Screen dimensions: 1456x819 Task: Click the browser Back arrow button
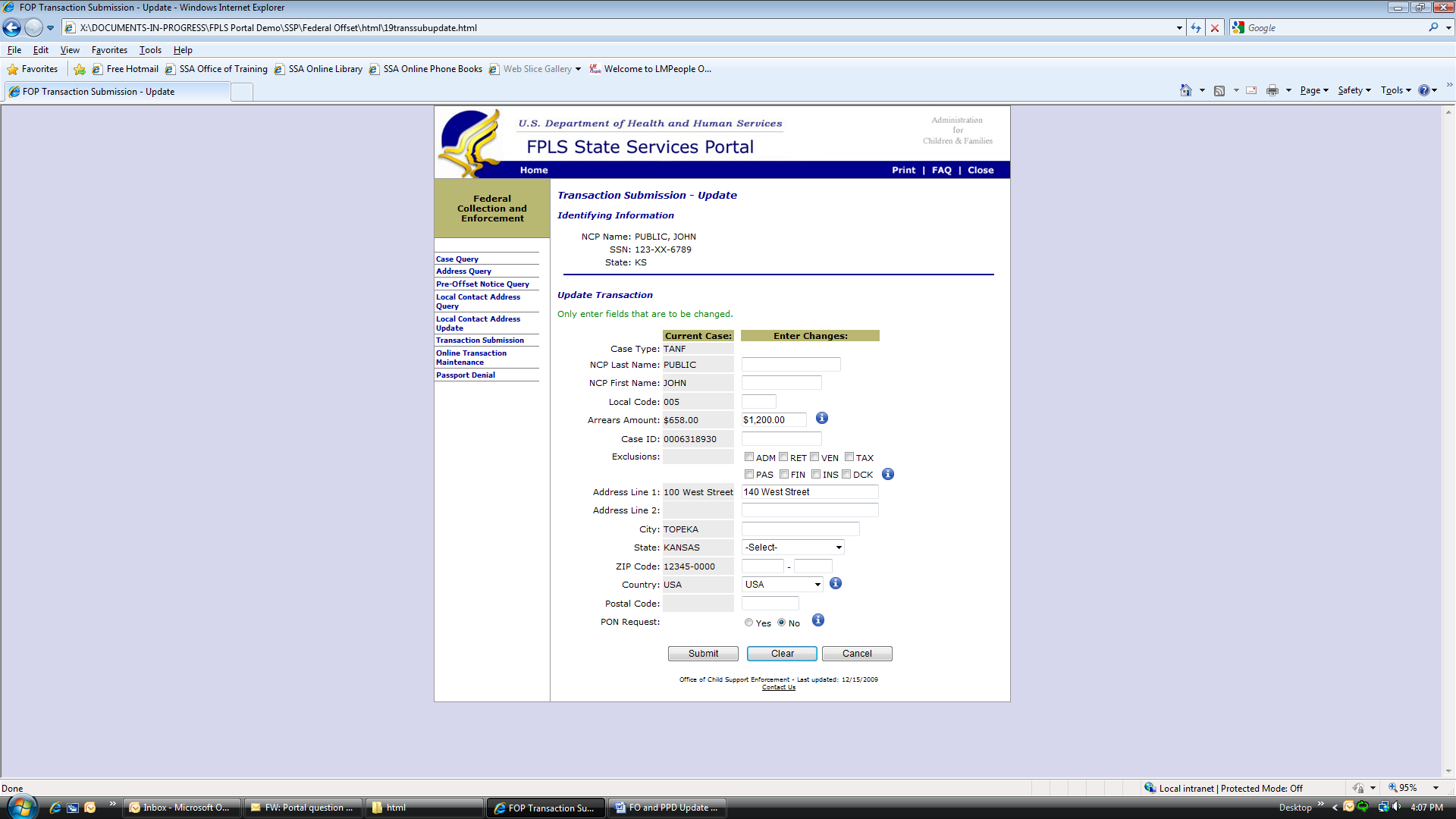coord(12,28)
